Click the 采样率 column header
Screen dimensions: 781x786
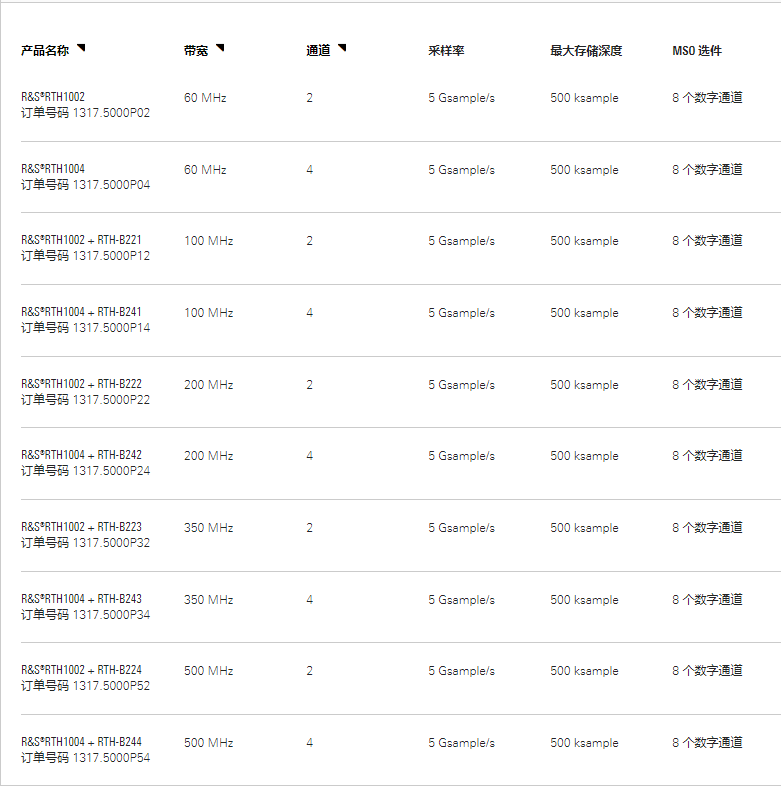(446, 51)
